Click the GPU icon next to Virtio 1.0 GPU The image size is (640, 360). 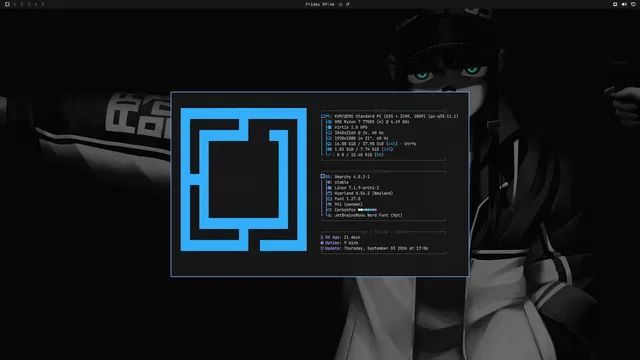click(329, 127)
